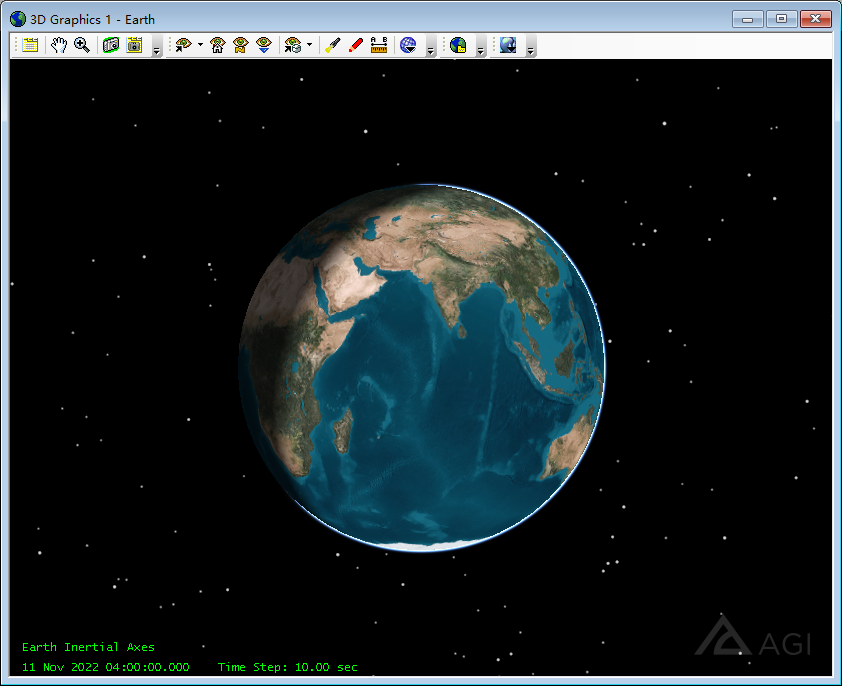
Task: Click the 3D Graphics 1 - Earth title bar
Action: point(90,18)
